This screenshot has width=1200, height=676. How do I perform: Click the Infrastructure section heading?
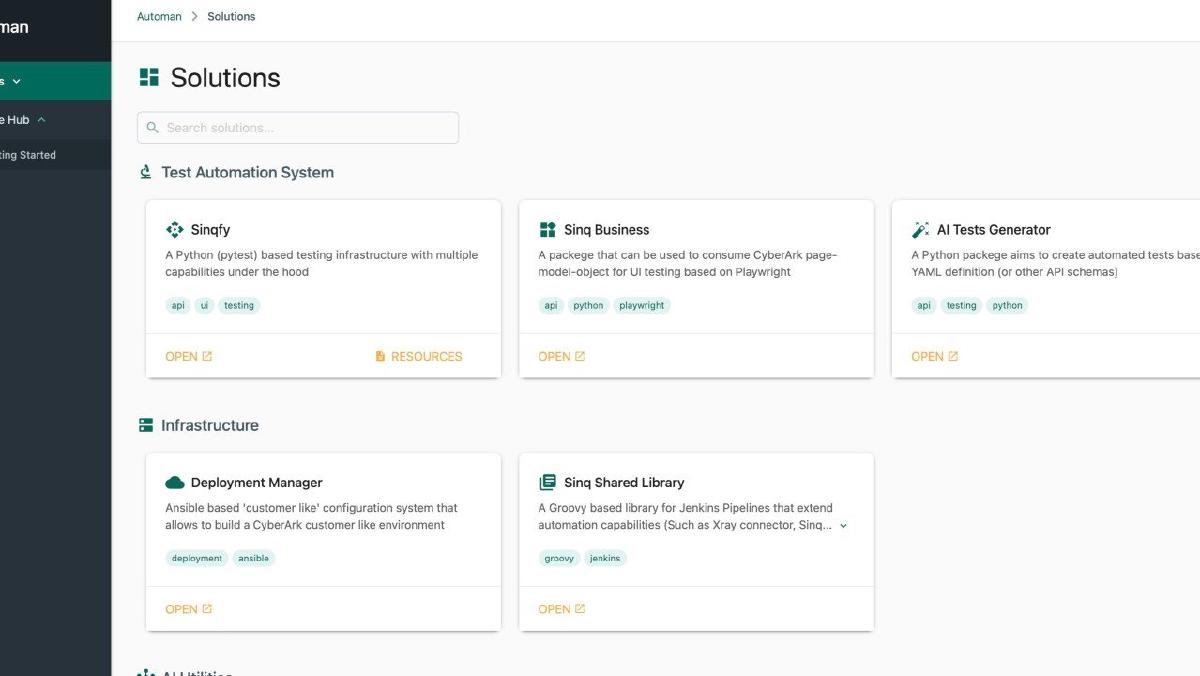210,425
